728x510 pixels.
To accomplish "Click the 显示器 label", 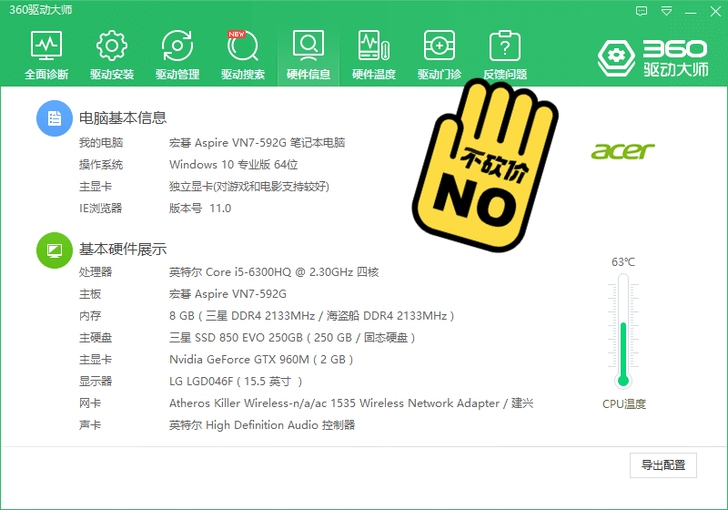I will 95,381.
